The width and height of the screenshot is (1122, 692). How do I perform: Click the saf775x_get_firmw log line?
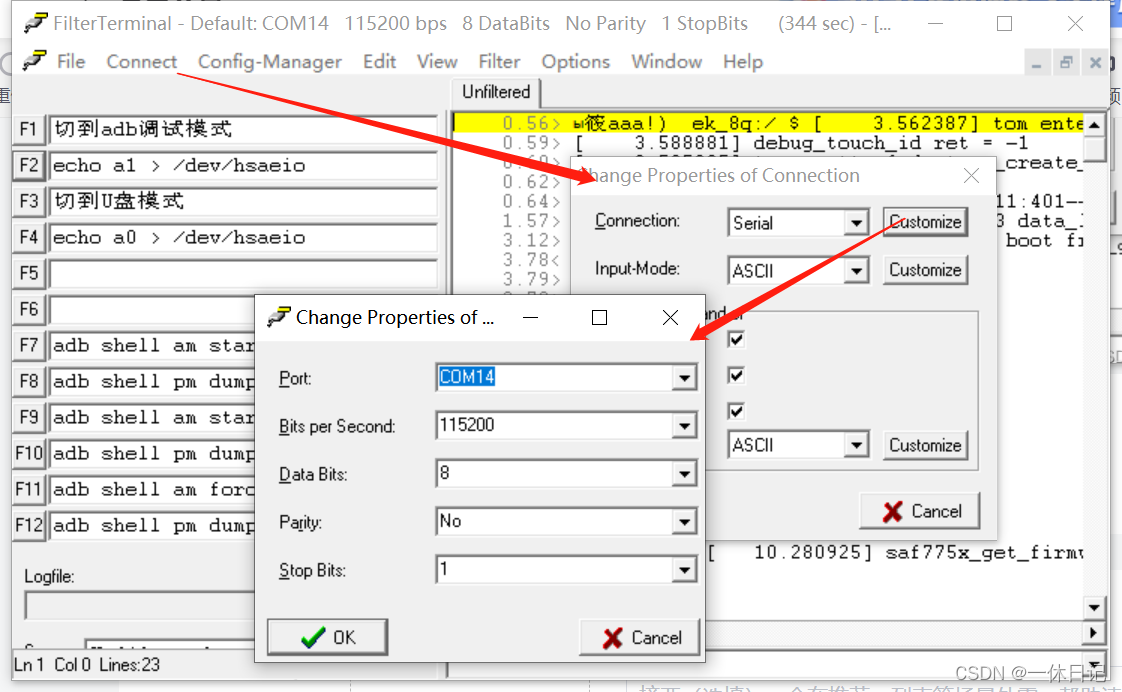click(894, 552)
